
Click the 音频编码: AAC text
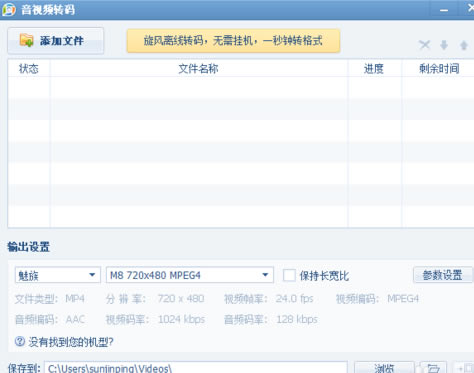(50, 319)
